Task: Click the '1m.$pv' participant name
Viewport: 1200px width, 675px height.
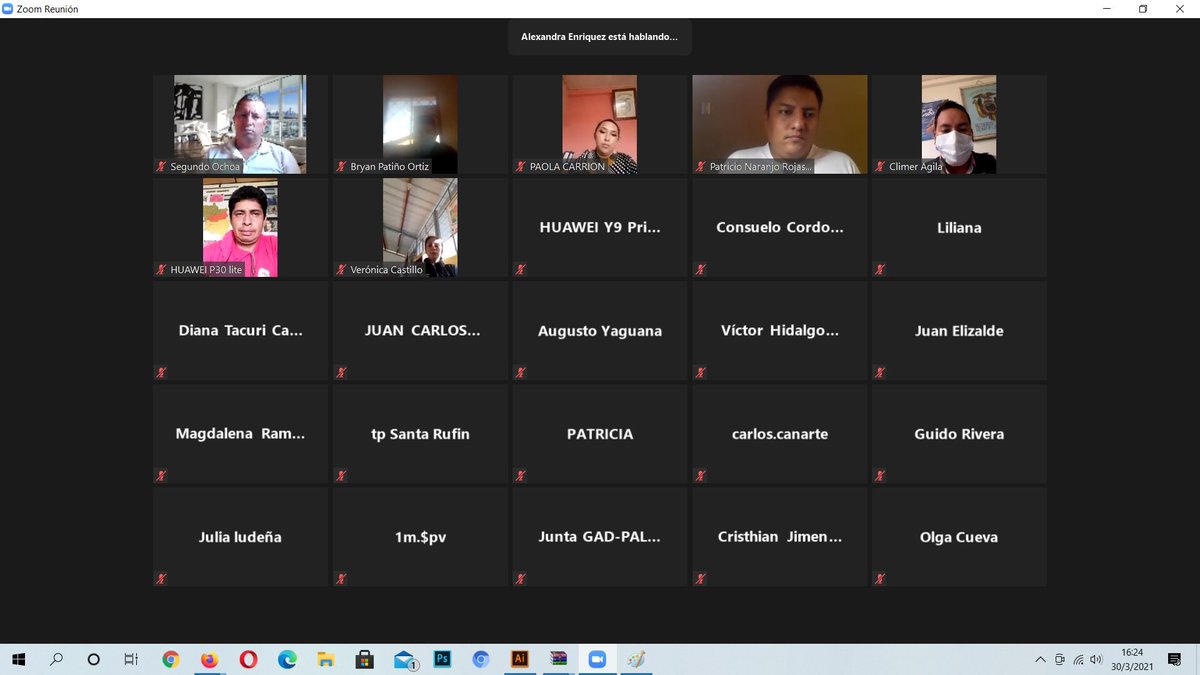Action: pos(420,536)
